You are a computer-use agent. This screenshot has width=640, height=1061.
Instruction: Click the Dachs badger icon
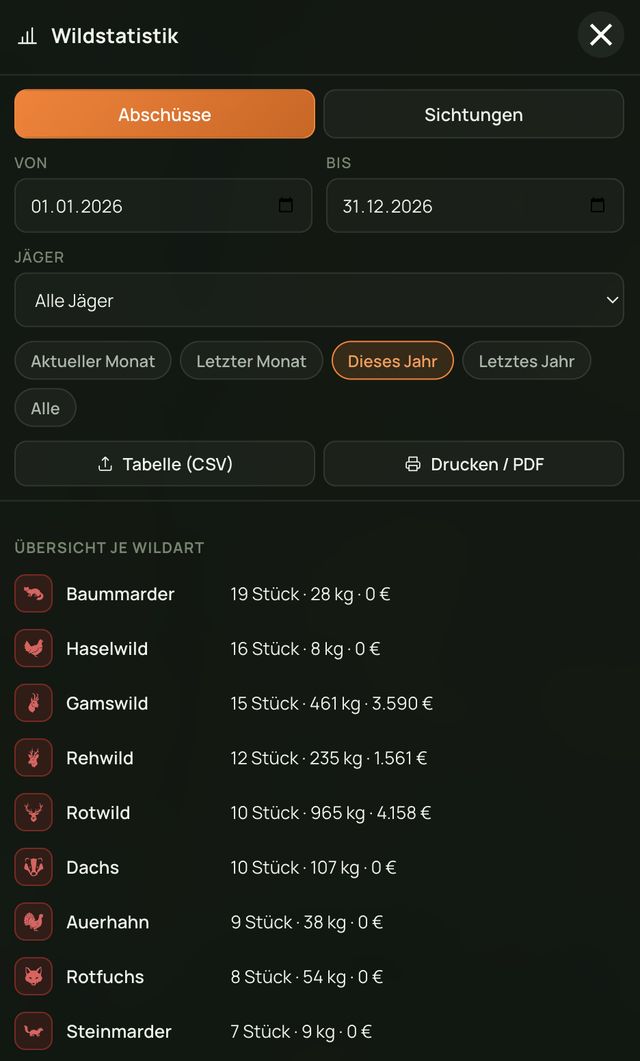[33, 867]
